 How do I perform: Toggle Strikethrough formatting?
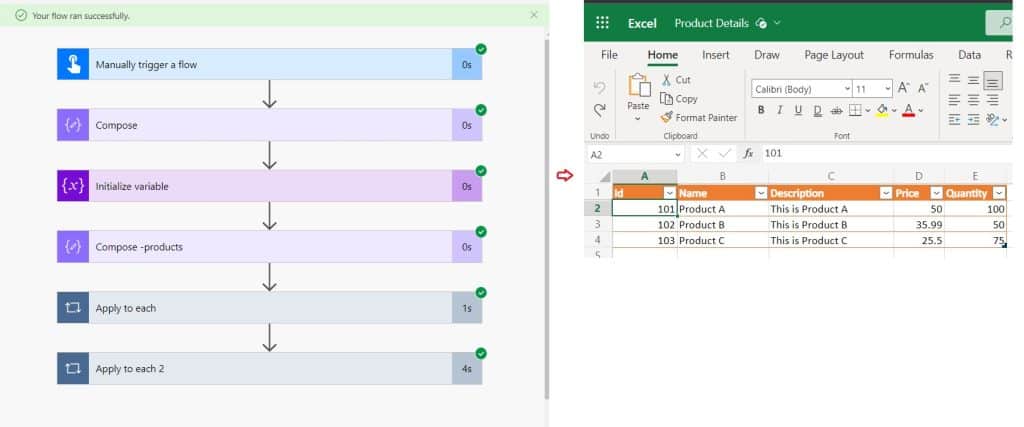pos(837,111)
